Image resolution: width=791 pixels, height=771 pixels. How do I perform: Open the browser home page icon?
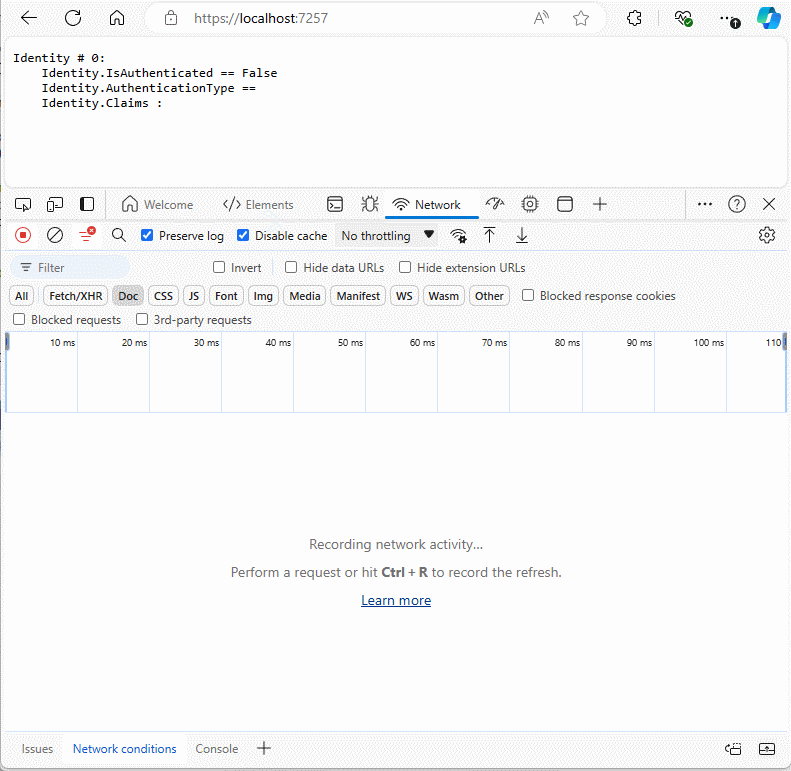point(117,18)
